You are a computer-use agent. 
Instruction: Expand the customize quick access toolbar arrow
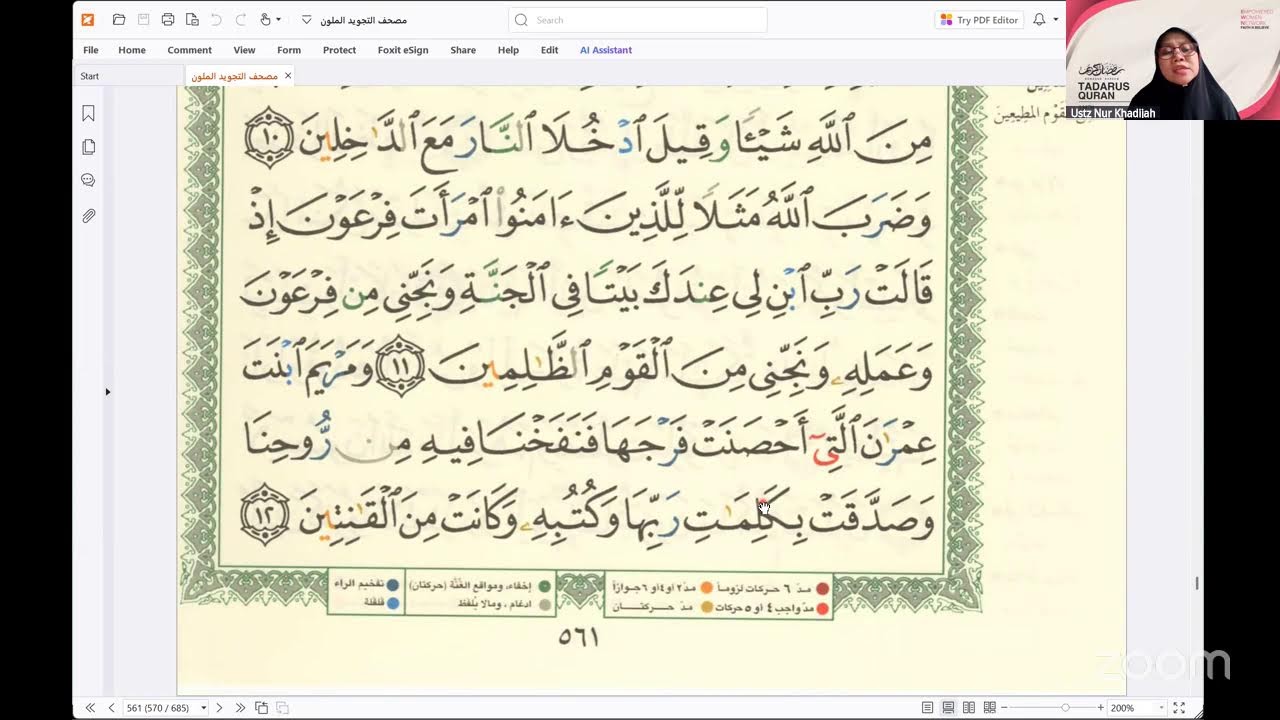pos(306,20)
